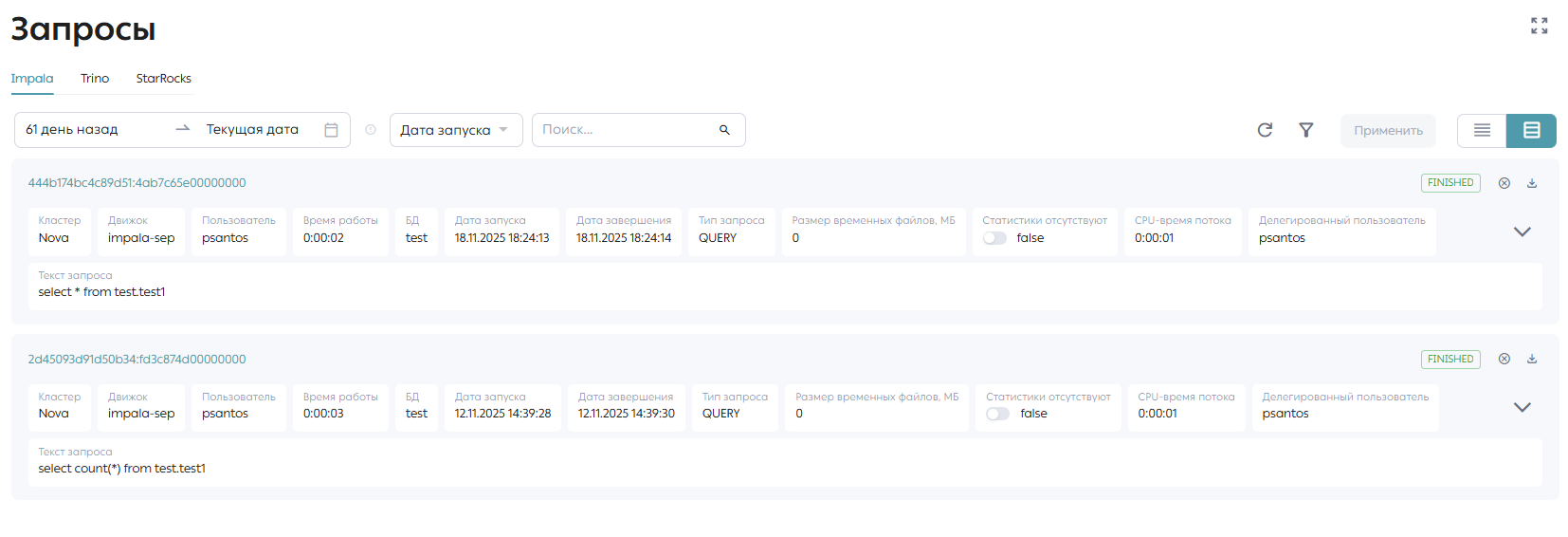
Task: Open the Дата запуска sort dropdown
Action: pos(456,130)
